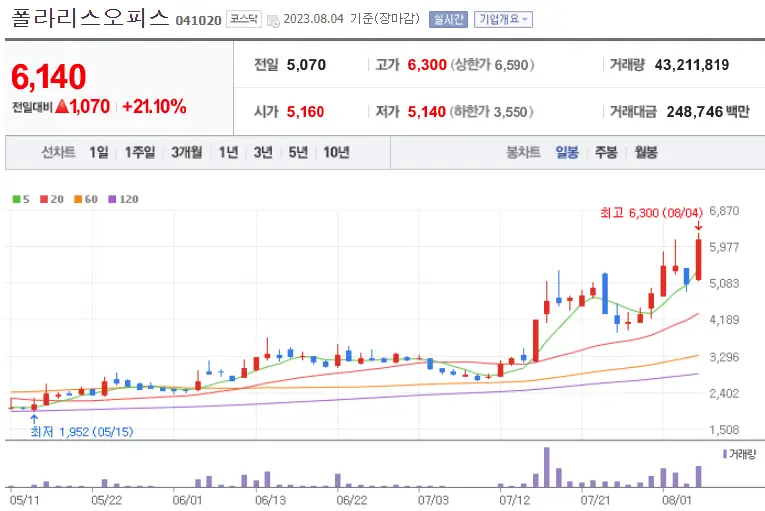Click the 저가 5,140 low price value
This screenshot has height=511, width=765.
(427, 112)
